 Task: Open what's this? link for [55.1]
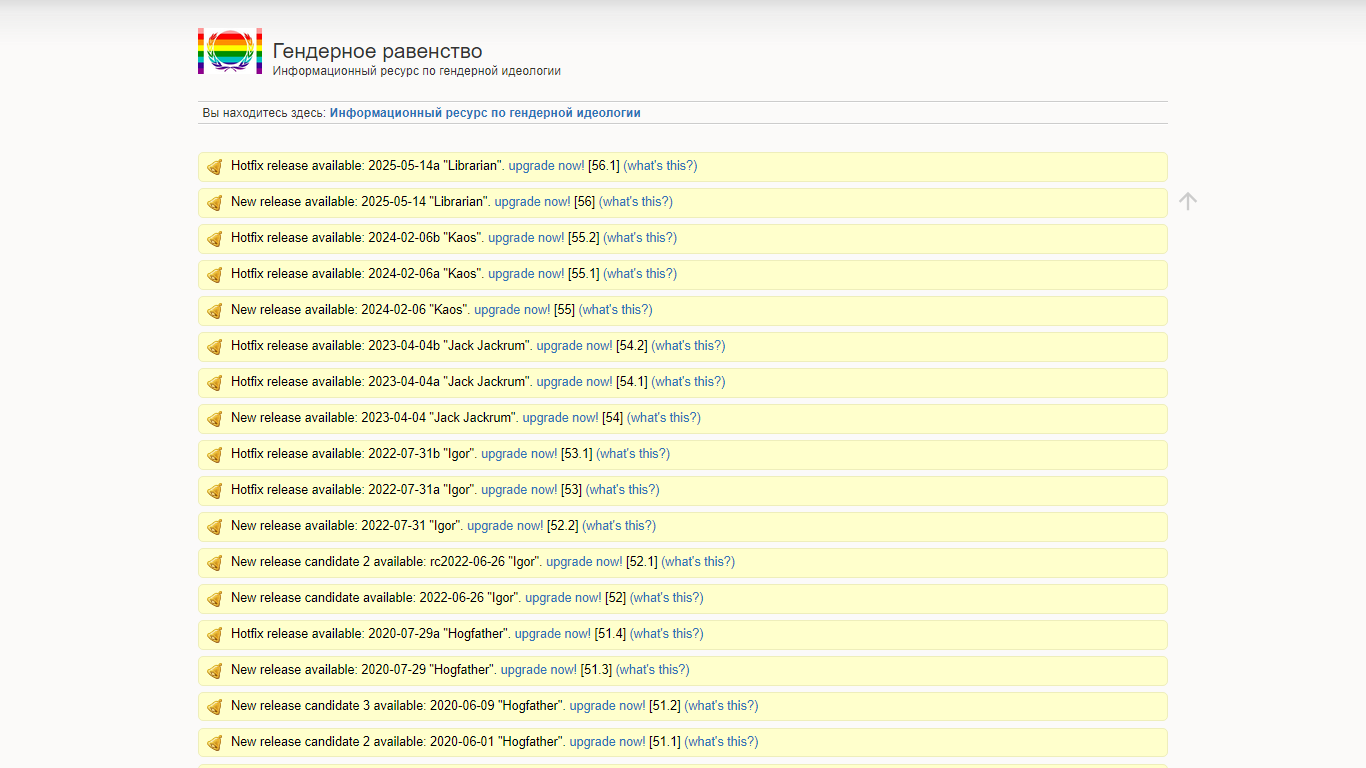coord(640,274)
